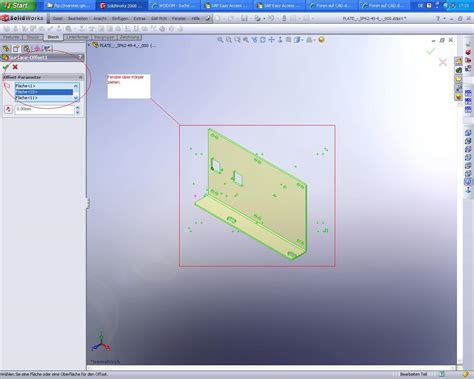474x379 pixels.
Task: Click Zoom to Fit magnifier icon
Action: (220, 40)
